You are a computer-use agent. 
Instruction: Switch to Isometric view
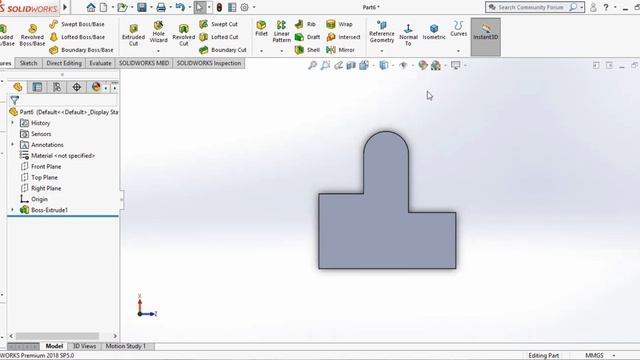tap(434, 32)
